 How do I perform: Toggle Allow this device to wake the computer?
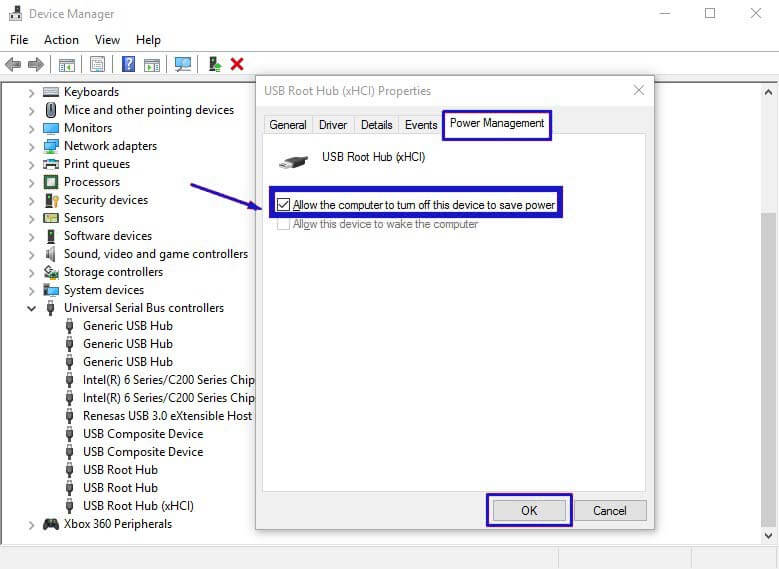[283, 224]
